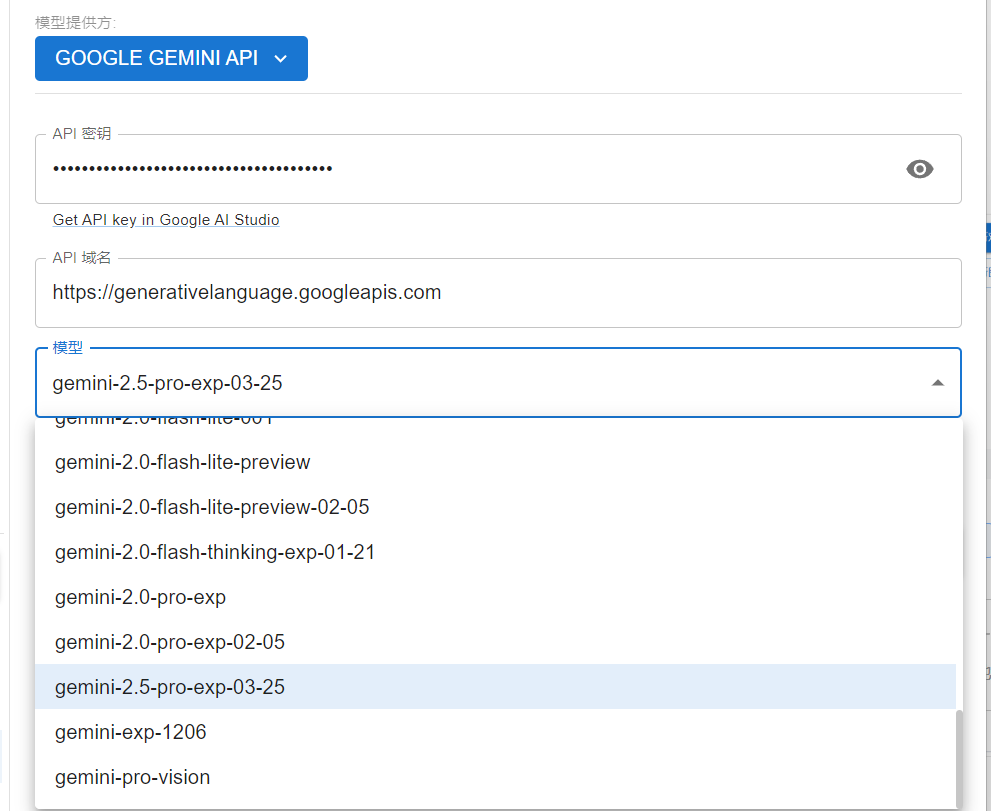Click the model combo box showing gemini-2.5-pro-exp-03-25

(498, 382)
